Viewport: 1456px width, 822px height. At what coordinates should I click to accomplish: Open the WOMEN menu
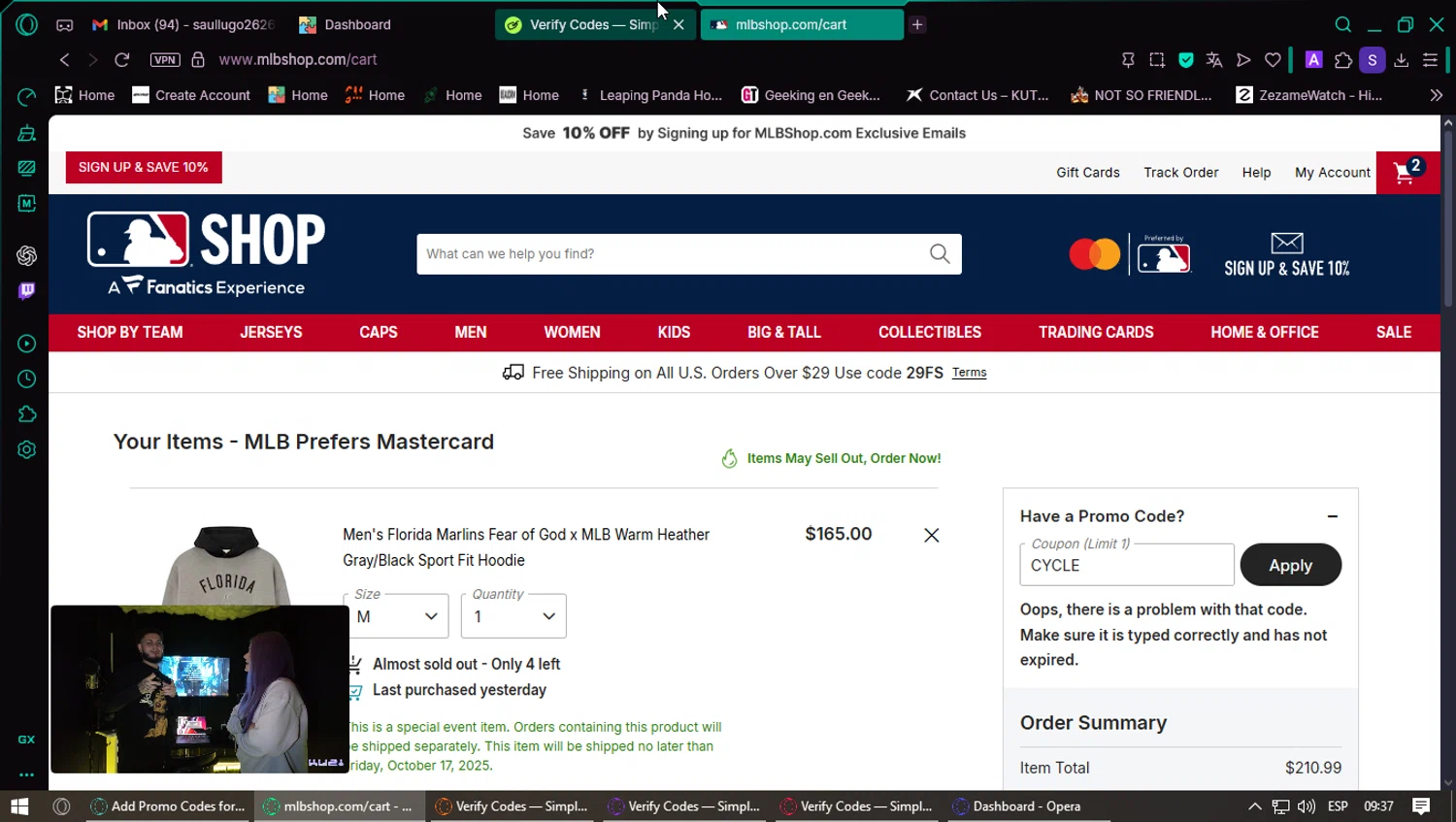573,332
